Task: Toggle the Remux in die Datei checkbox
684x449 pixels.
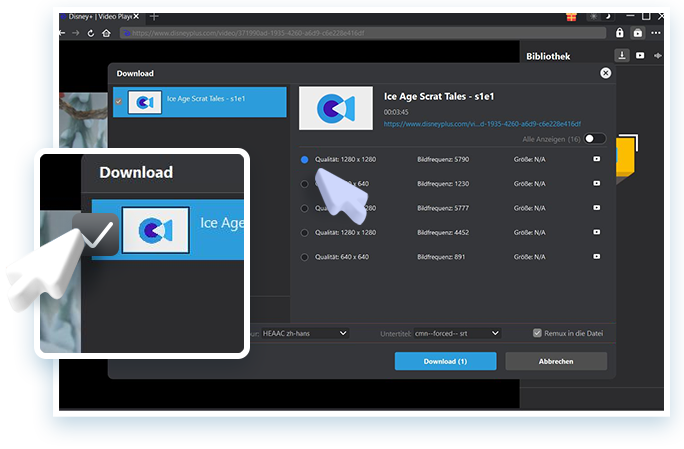Action: pyautogui.click(x=537, y=333)
